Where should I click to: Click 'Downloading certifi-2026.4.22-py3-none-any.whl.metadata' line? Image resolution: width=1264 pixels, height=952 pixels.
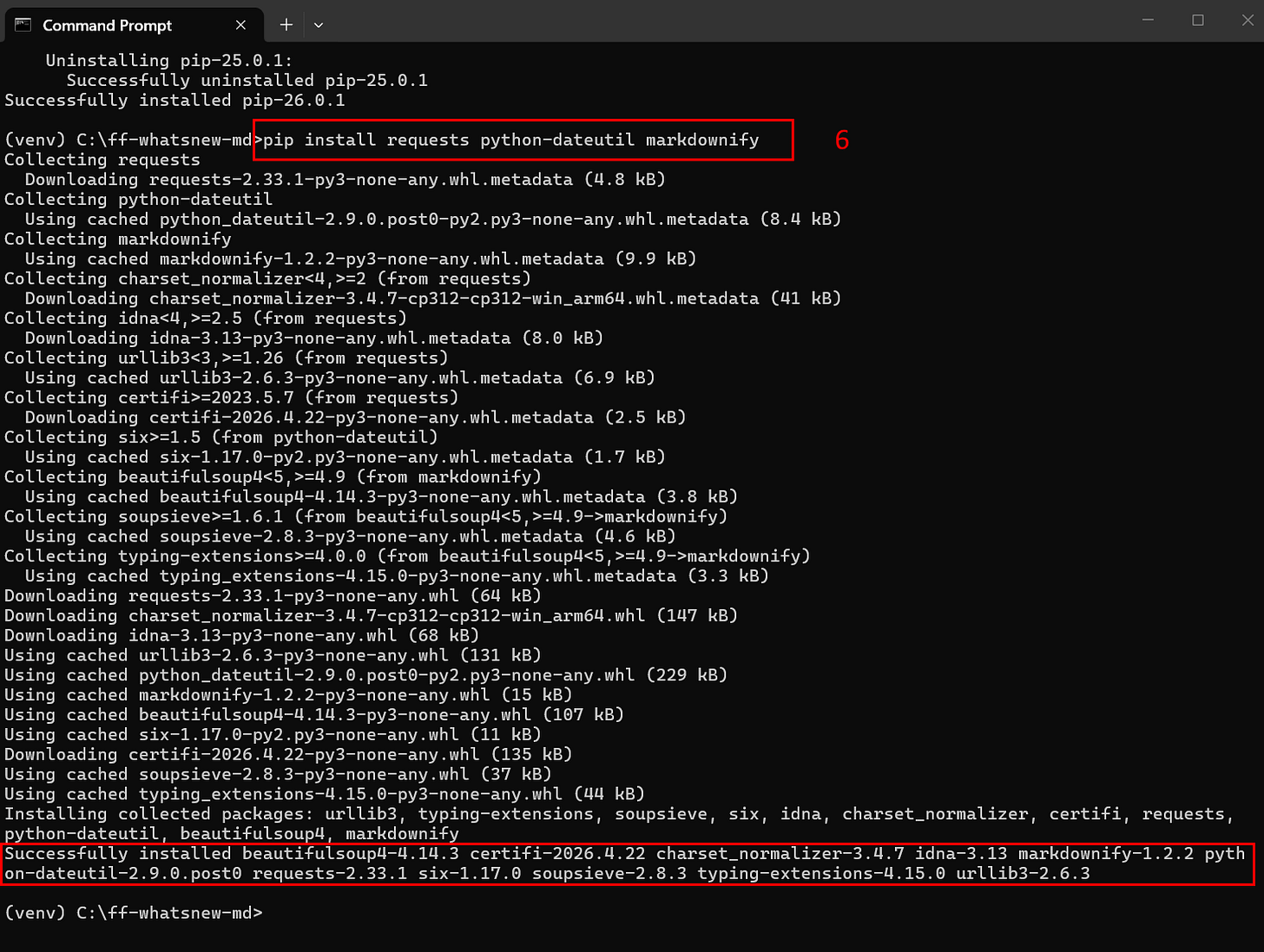coord(356,417)
